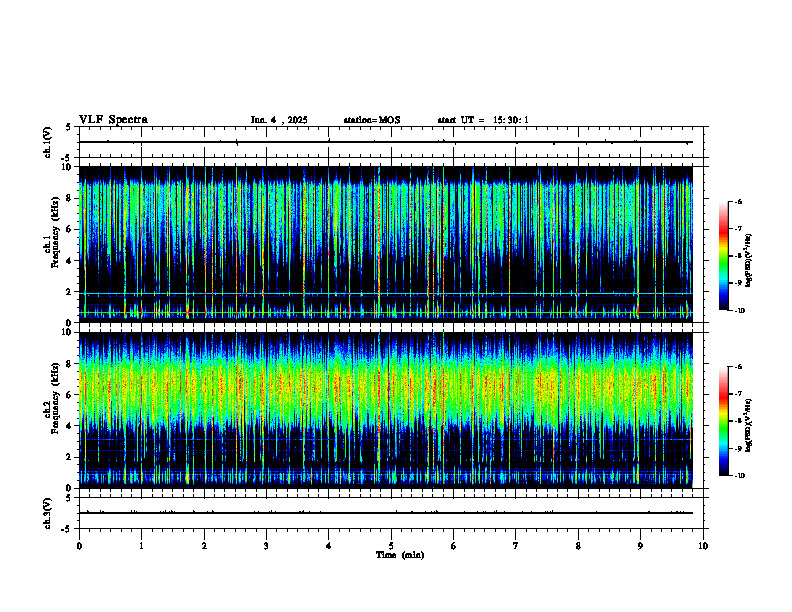Select the ch.1 "Frequency (kHz)" axis label
This screenshot has height=612, width=792.
55,232
